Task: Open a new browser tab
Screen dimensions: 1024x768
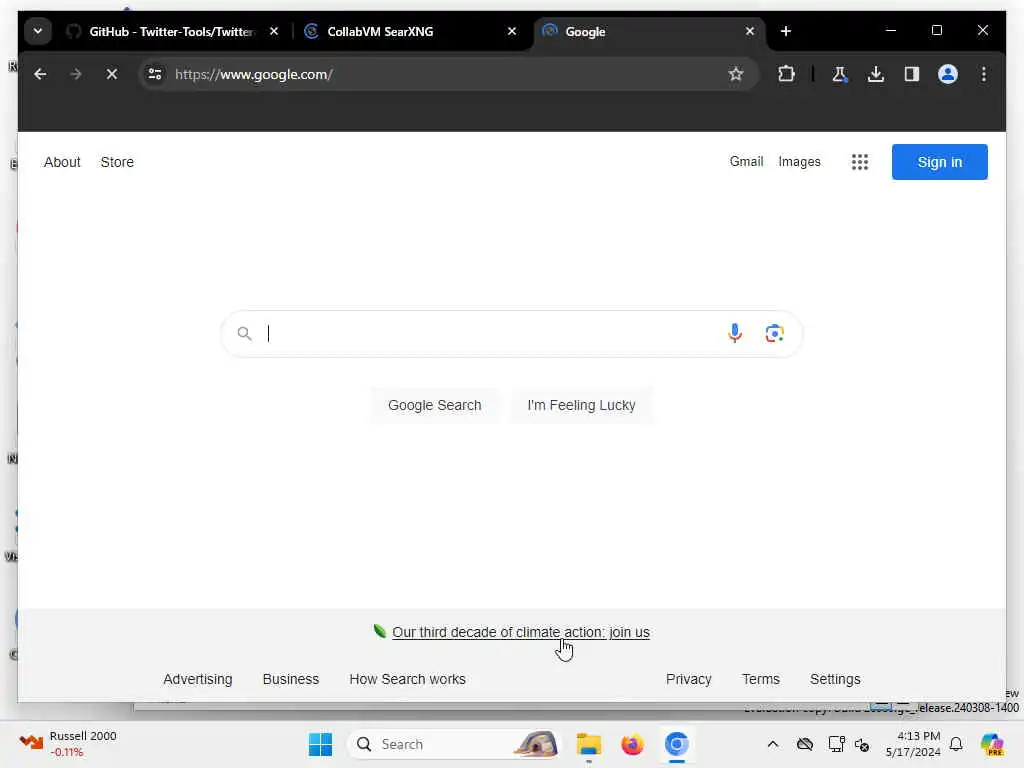Action: click(x=786, y=31)
